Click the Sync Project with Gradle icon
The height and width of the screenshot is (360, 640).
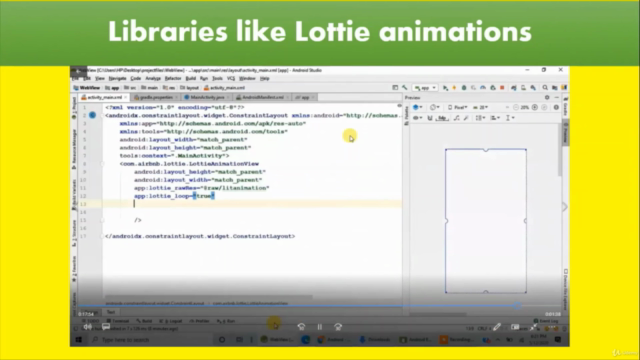point(514,88)
